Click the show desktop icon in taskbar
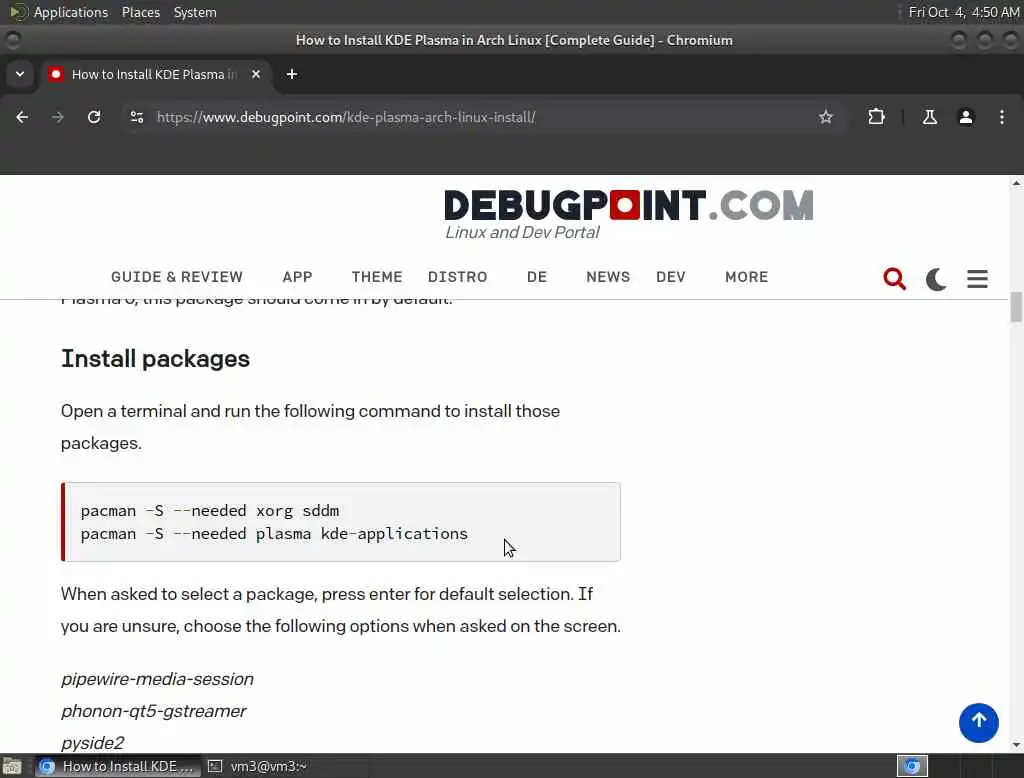 12,766
